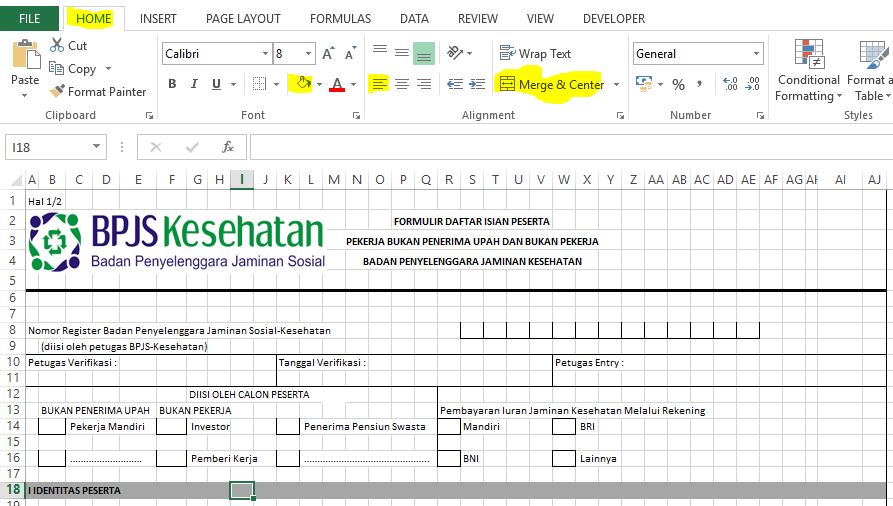Increase font size with the large A
Viewport: 893px width, 506px height.
click(x=328, y=53)
